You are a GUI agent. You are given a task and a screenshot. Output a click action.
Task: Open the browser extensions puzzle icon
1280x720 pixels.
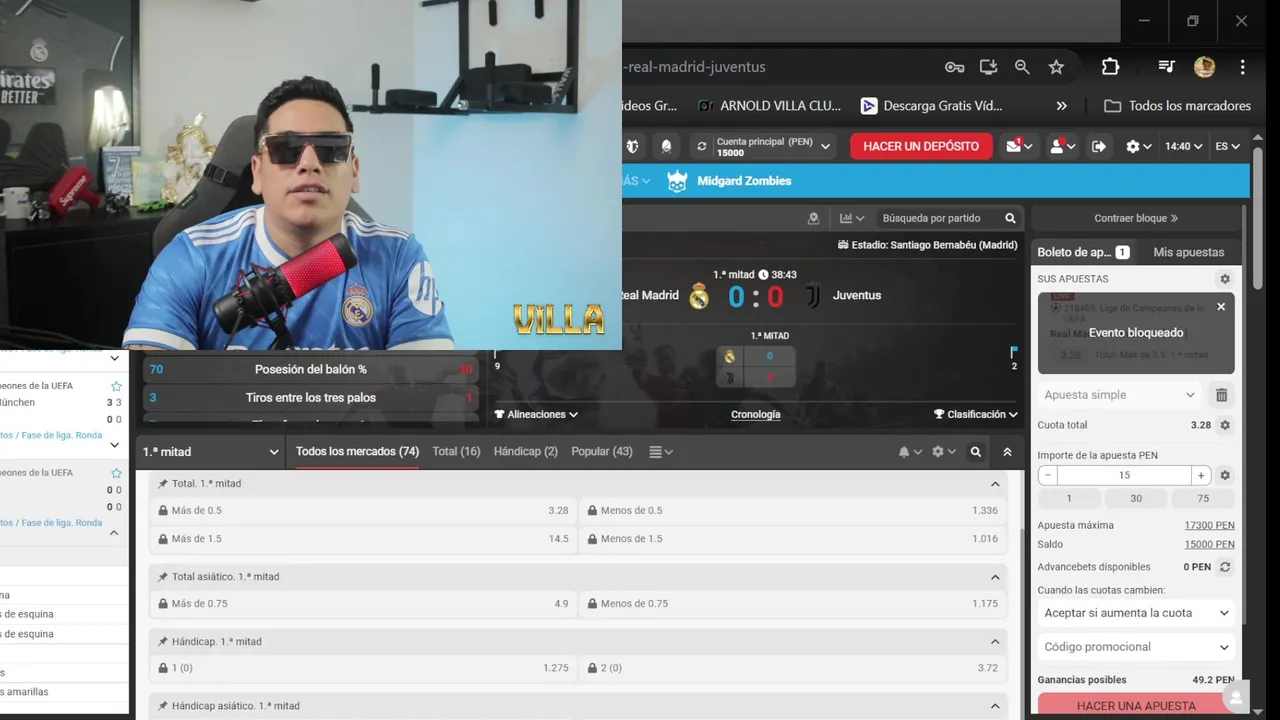(x=1110, y=67)
